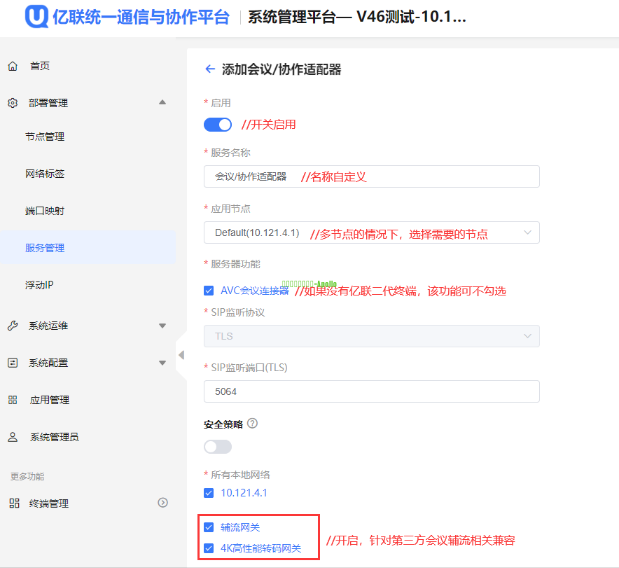Viewport: 619px width, 568px height.
Task: Go back using the left arrow
Action: [x=210, y=69]
